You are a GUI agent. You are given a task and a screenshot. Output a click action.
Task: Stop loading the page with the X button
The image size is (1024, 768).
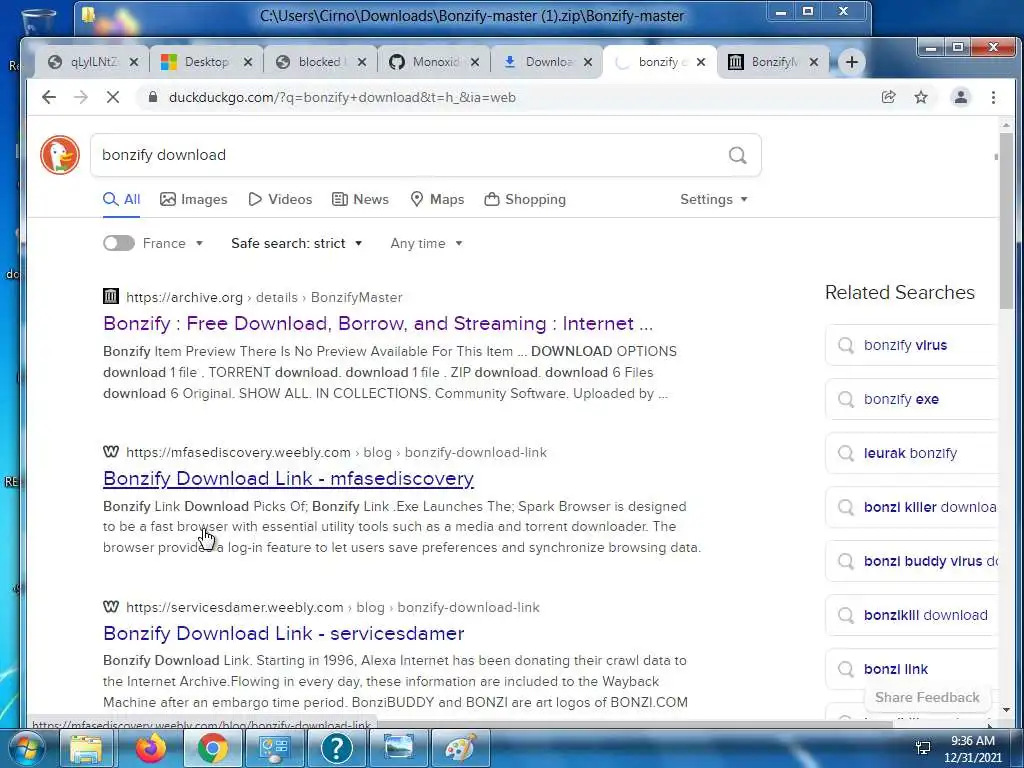pyautogui.click(x=113, y=97)
